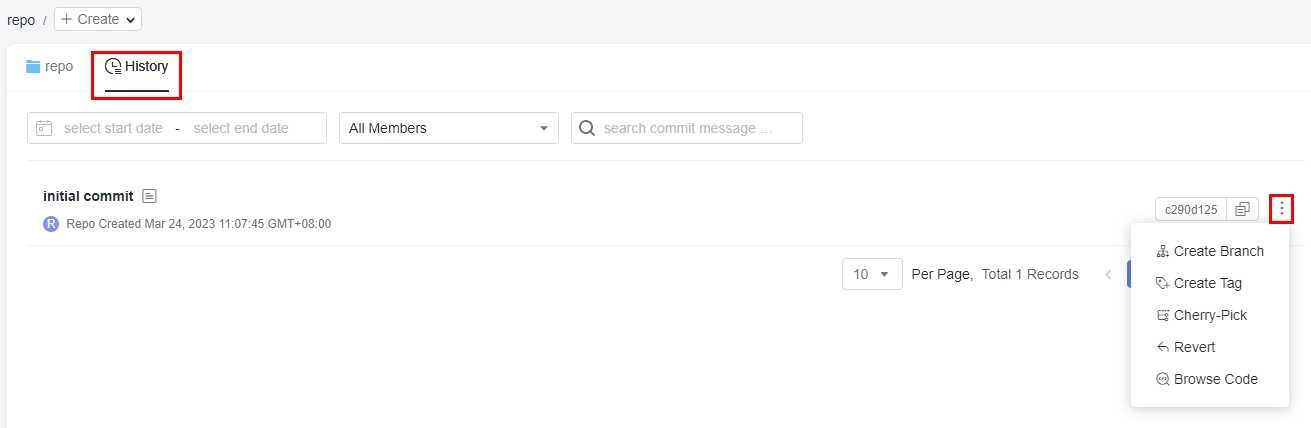This screenshot has height=428, width=1311.
Task: Go to previous page arrow
Action: (1107, 274)
